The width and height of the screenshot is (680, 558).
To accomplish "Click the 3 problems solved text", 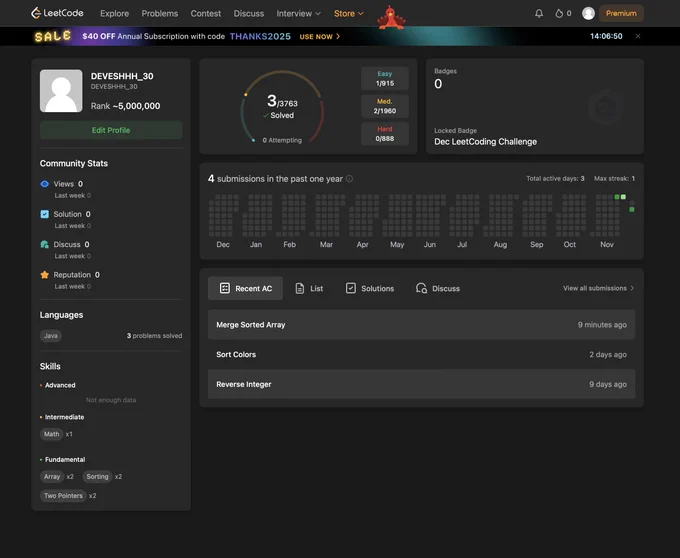I will pos(154,336).
